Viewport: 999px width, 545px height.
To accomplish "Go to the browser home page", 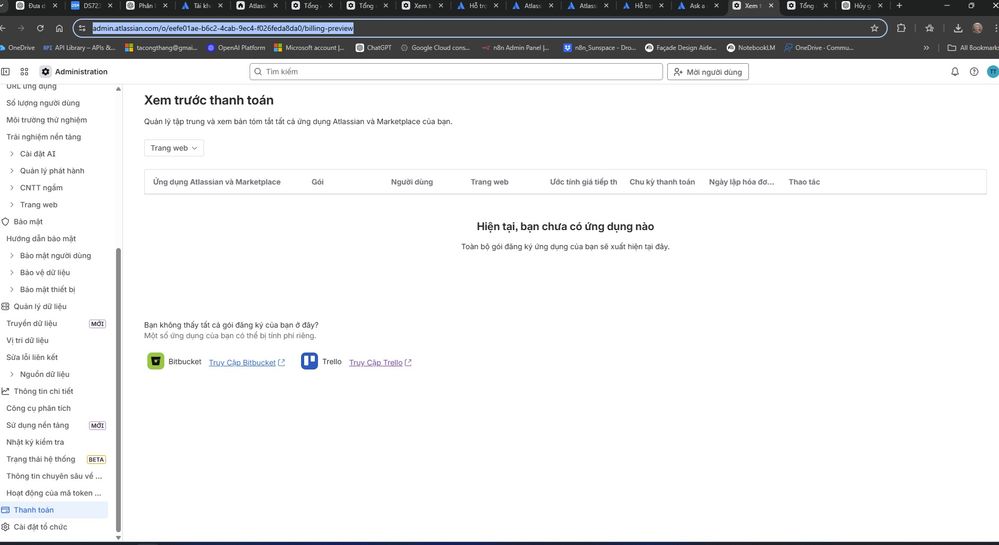I will click(x=59, y=28).
